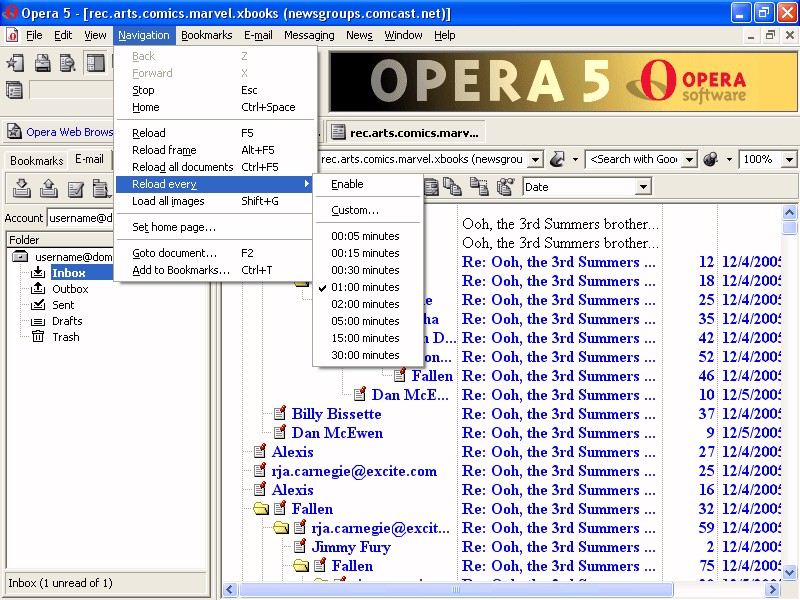Viewport: 800px width, 600px height.
Task: Click the newsreader icon immediately left of Date
Action: [x=505, y=187]
